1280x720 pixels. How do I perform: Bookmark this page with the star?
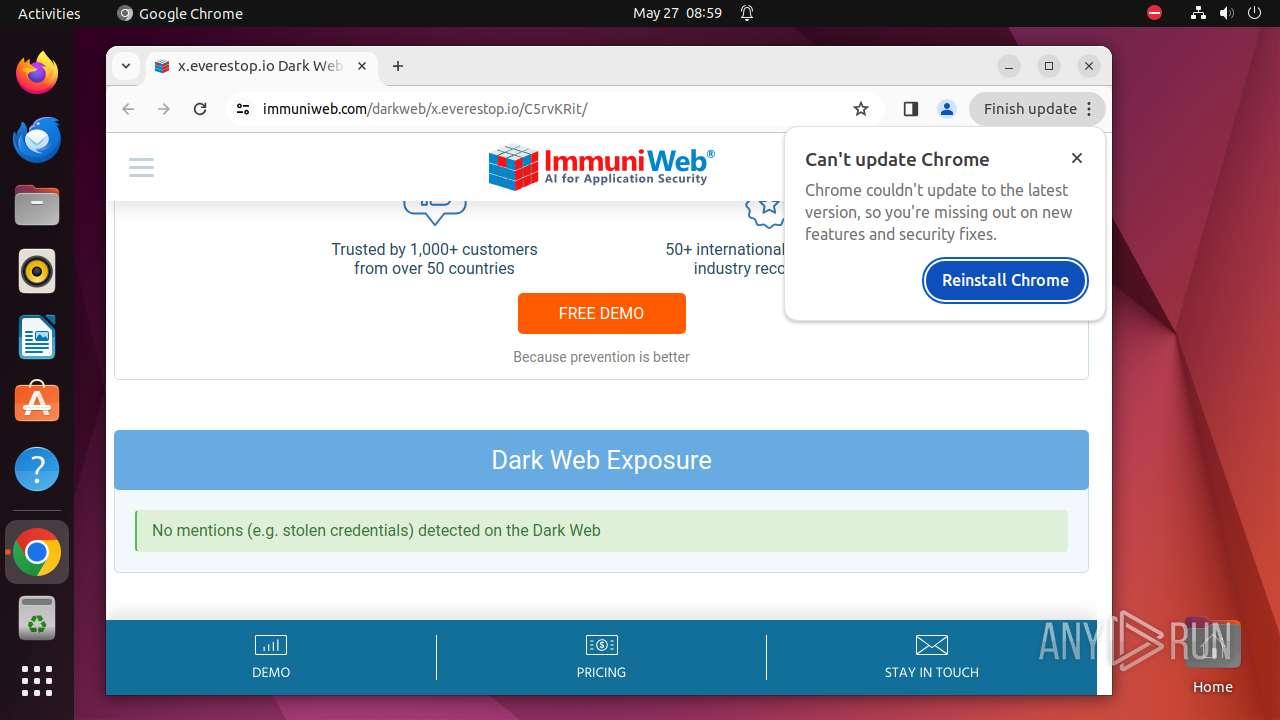[x=861, y=109]
